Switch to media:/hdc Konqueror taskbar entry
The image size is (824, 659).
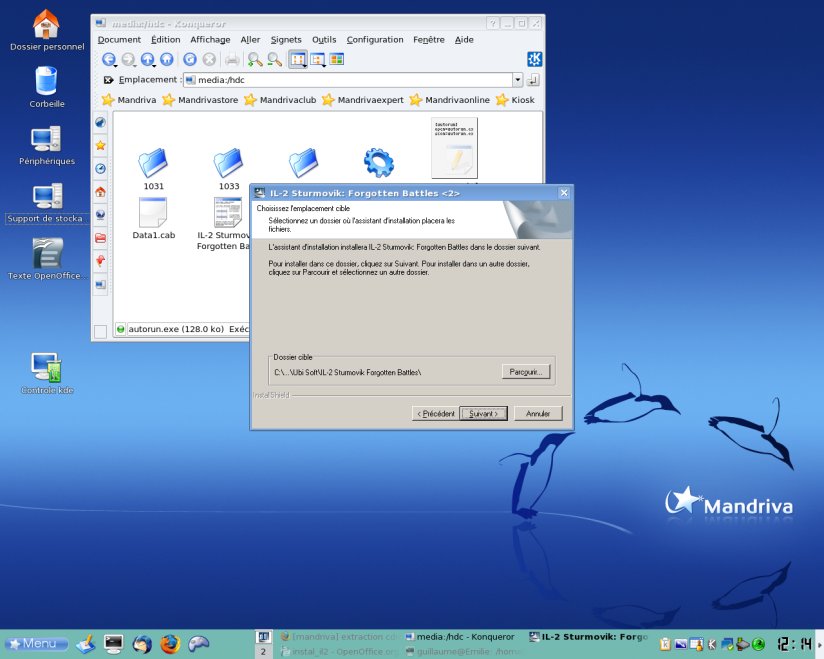[x=460, y=637]
